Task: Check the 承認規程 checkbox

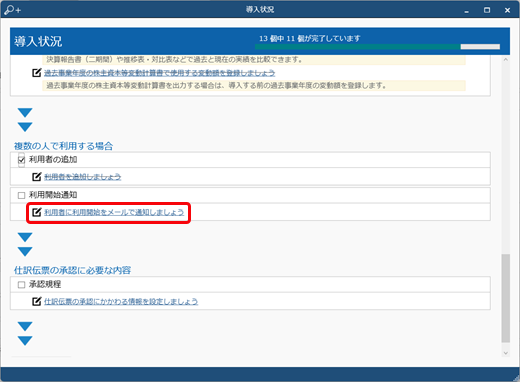Action: coord(21,285)
